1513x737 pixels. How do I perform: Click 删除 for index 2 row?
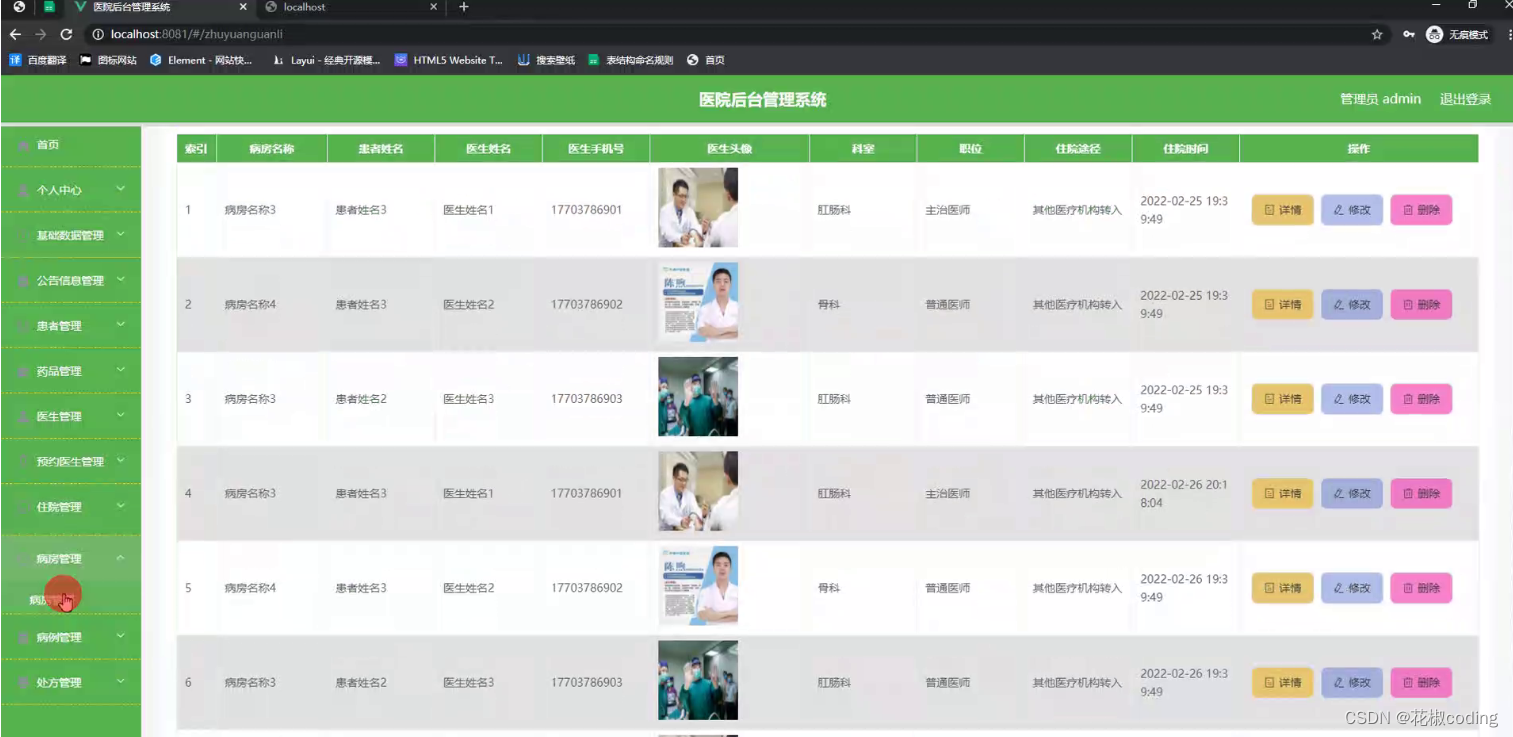pos(1421,305)
